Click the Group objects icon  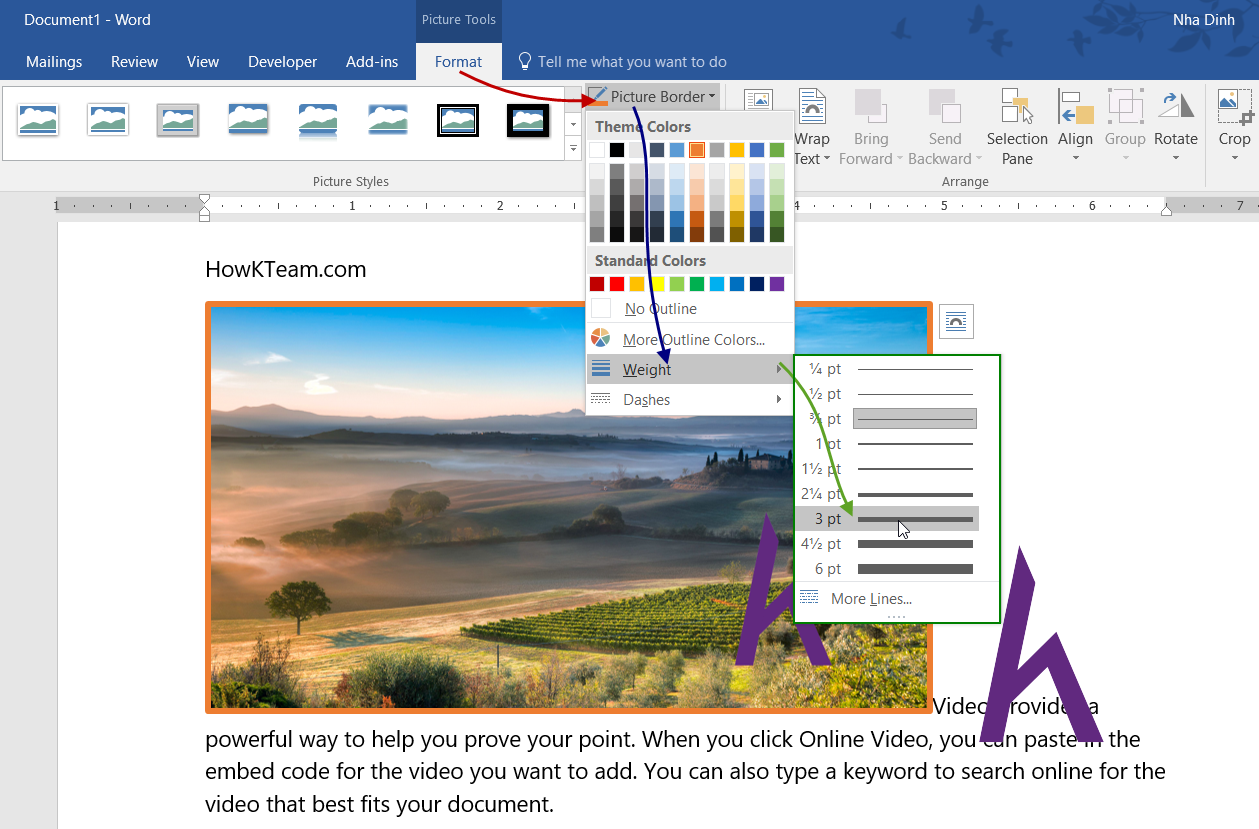pyautogui.click(x=1126, y=106)
